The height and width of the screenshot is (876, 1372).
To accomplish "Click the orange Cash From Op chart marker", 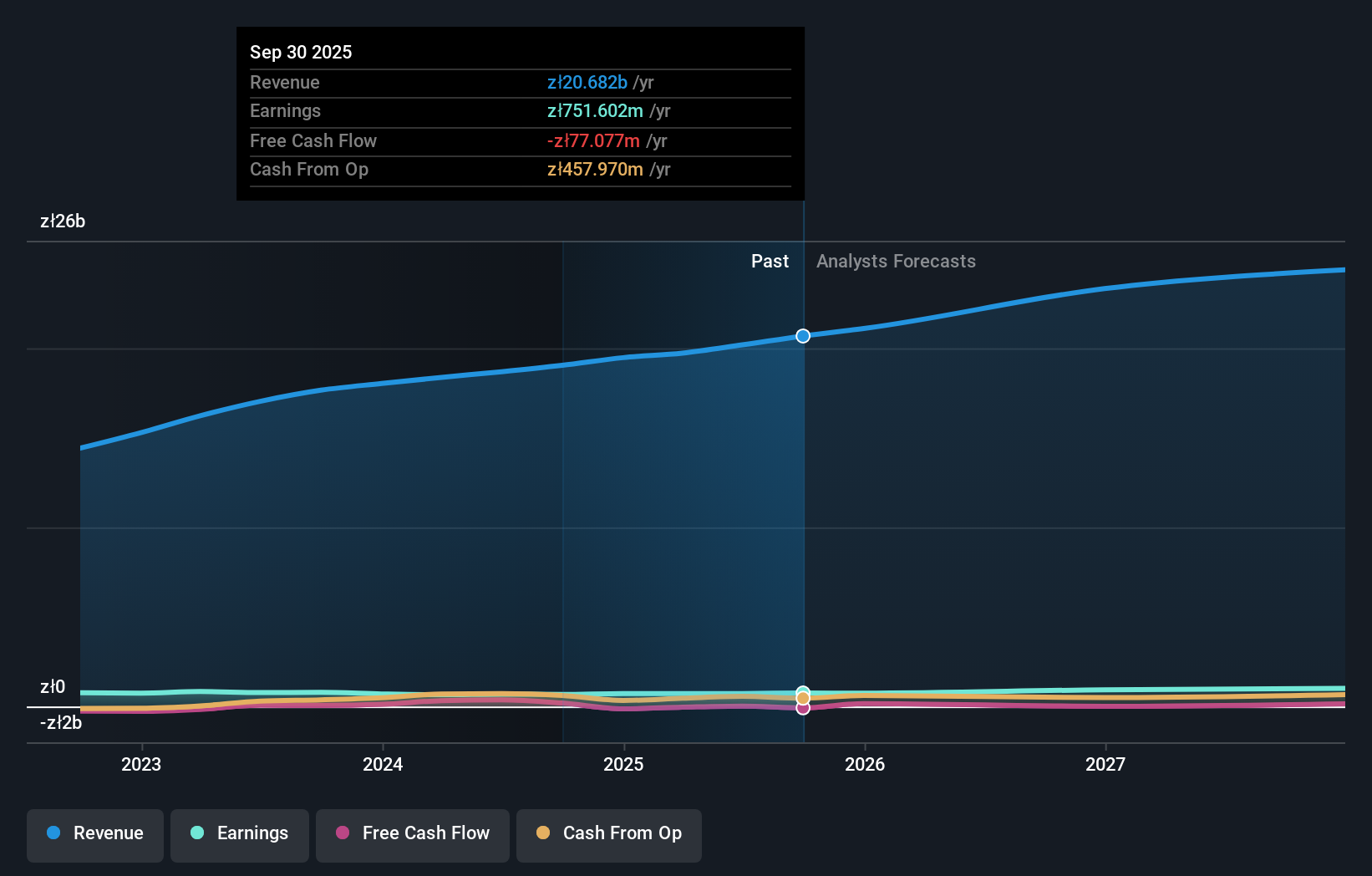I will coord(803,698).
